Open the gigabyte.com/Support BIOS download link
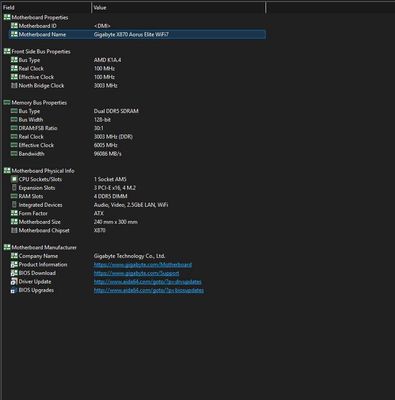The height and width of the screenshot is (400, 395). click(136, 273)
